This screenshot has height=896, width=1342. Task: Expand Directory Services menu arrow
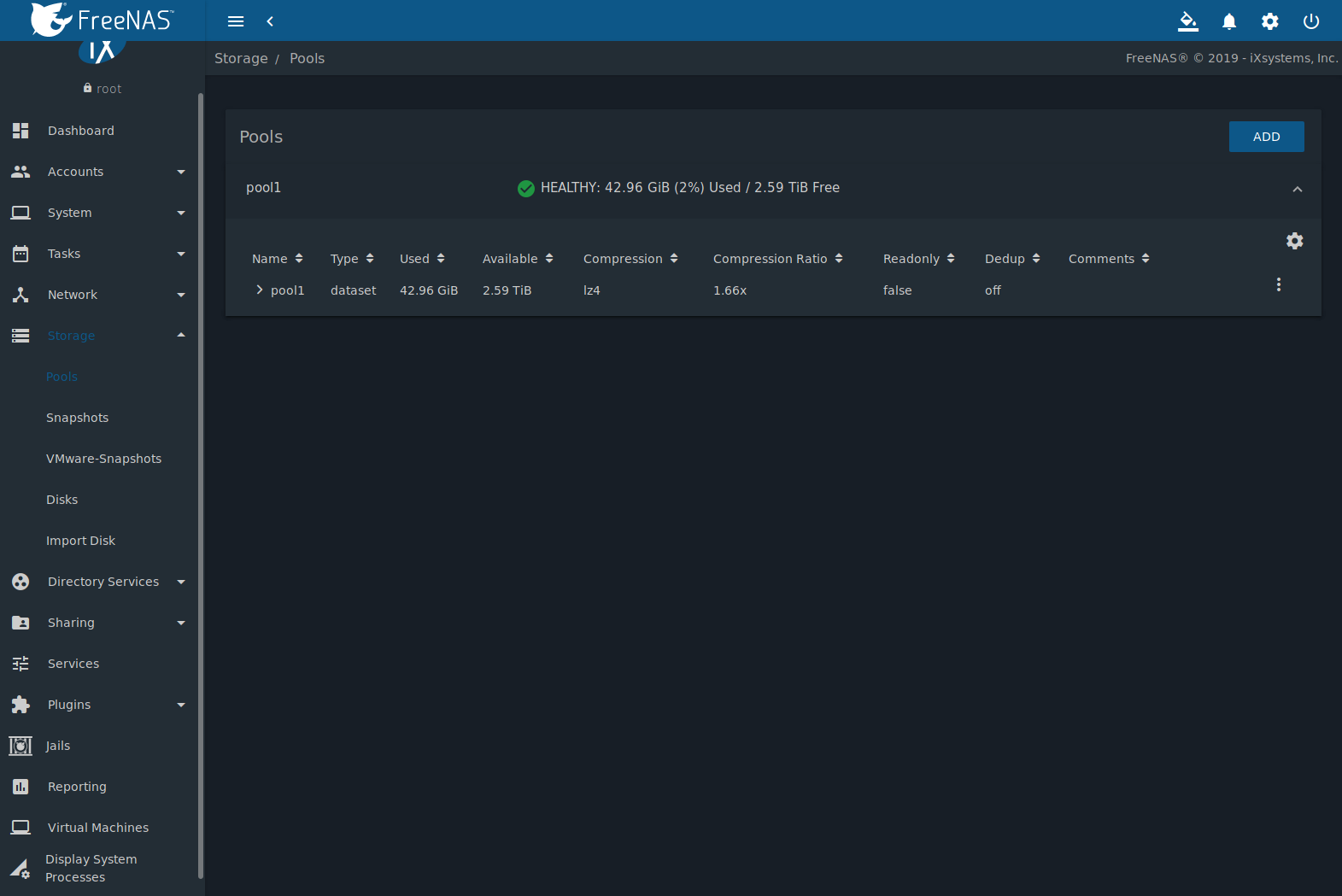pyautogui.click(x=181, y=582)
